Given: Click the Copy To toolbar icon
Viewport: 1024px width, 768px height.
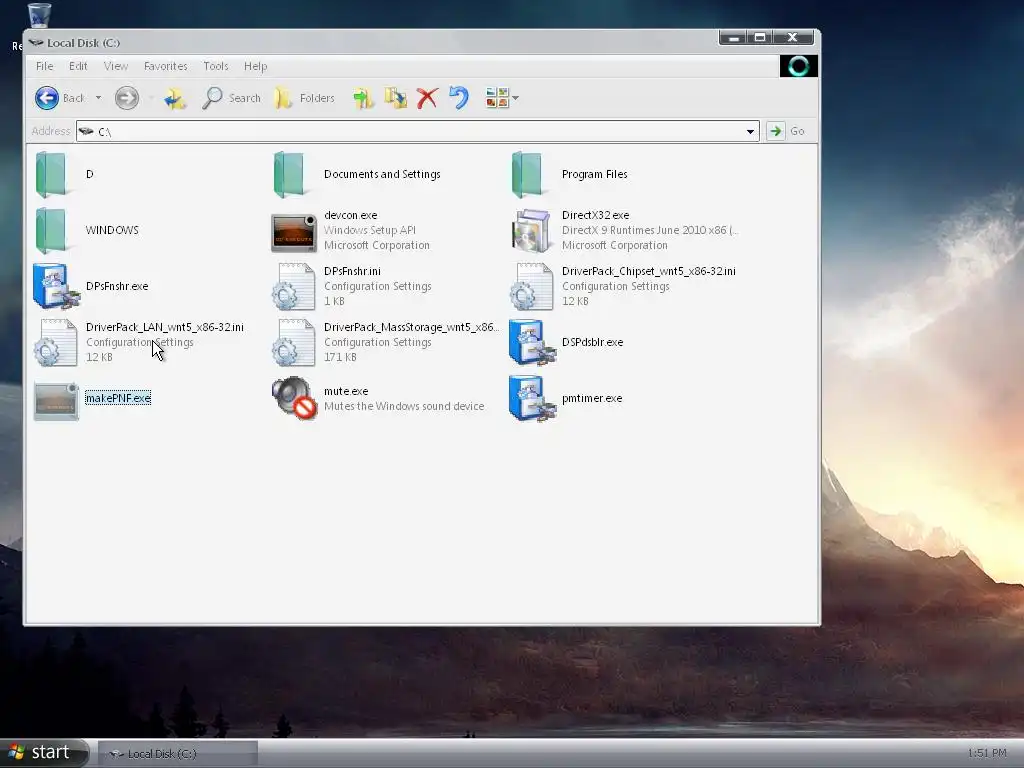Looking at the screenshot, I should pyautogui.click(x=395, y=98).
